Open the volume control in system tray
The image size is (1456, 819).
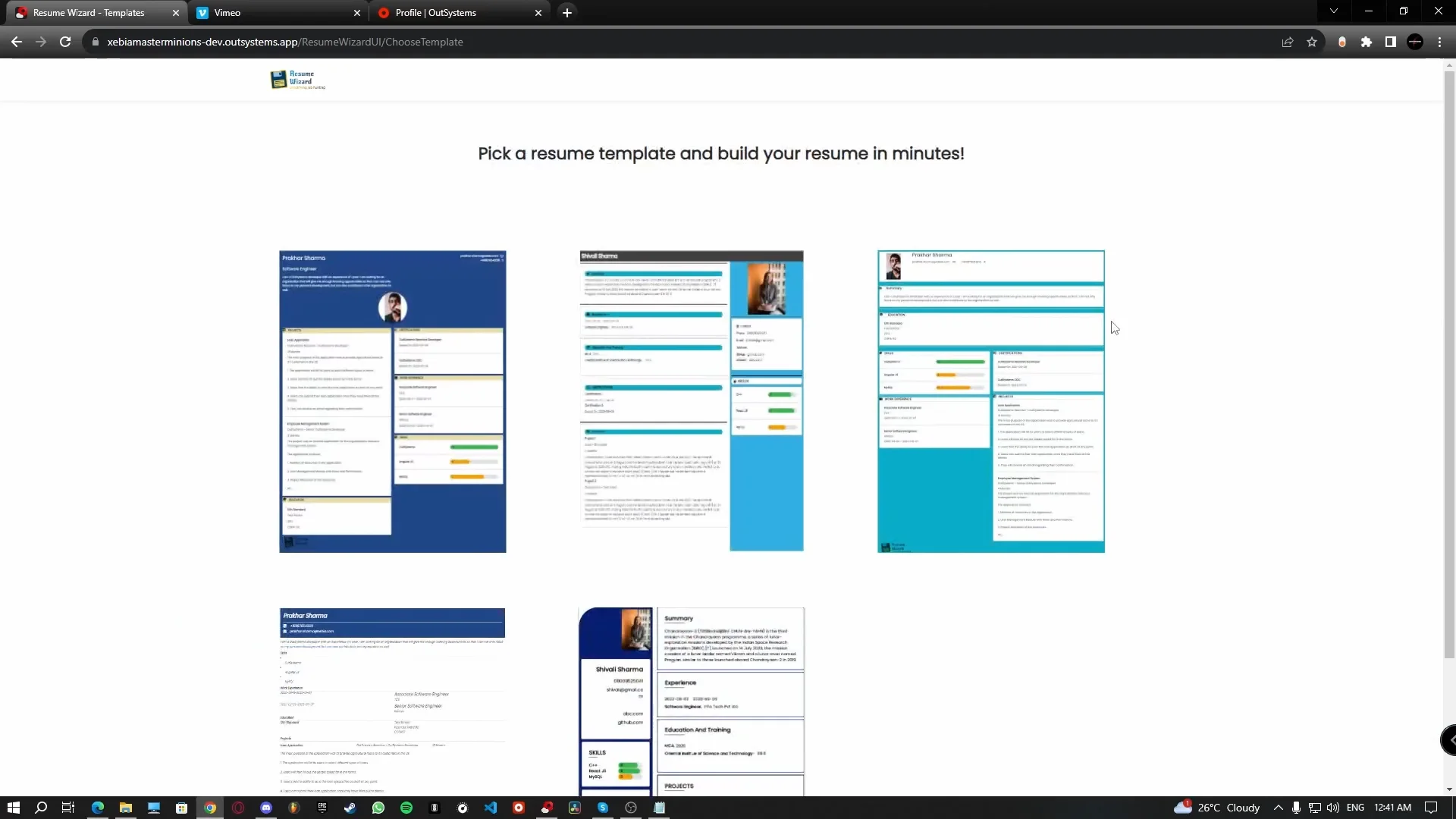(x=1332, y=808)
